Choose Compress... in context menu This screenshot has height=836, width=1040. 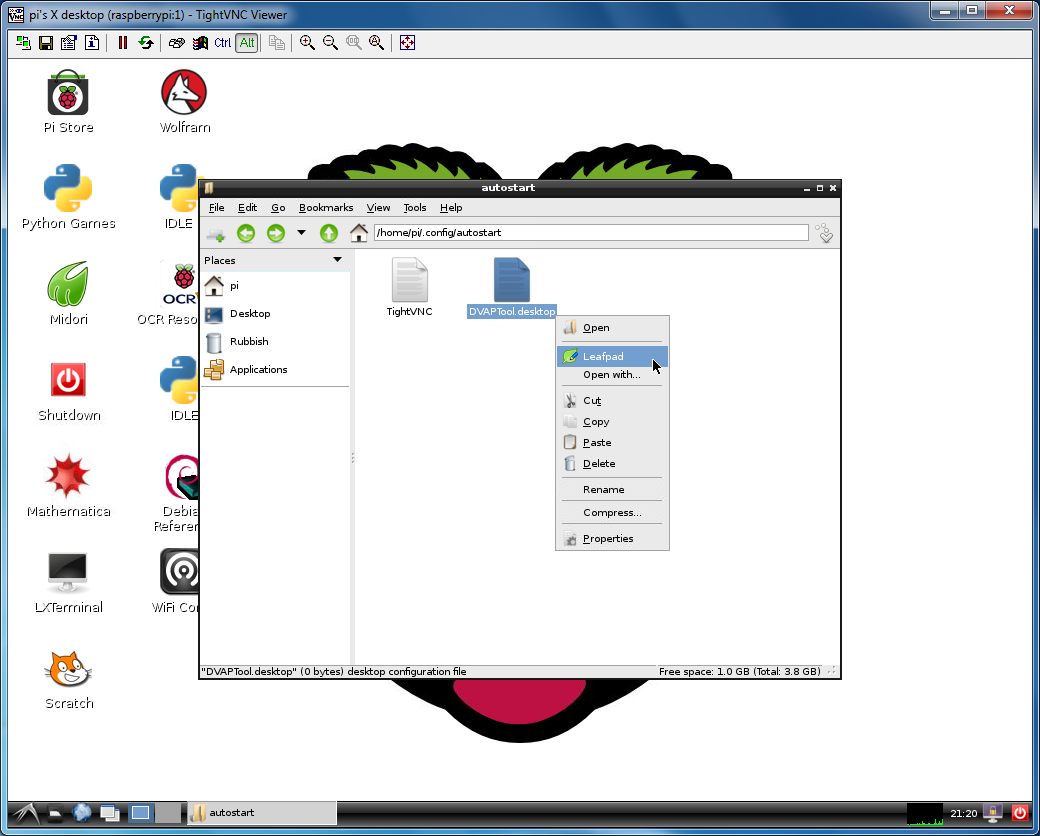click(x=612, y=513)
